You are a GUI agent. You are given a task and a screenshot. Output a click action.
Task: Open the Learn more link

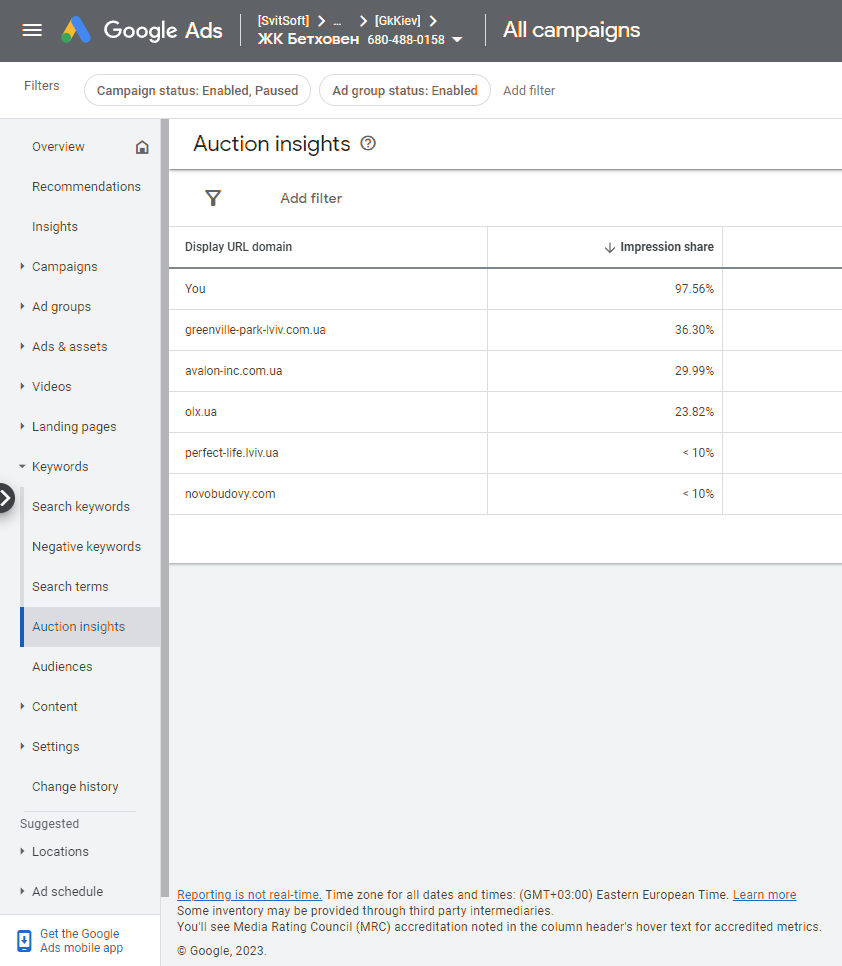tap(764, 895)
